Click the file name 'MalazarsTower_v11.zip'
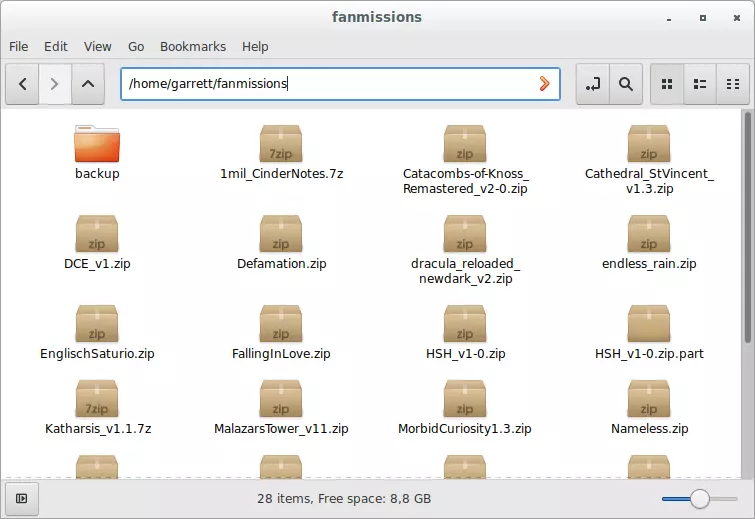The width and height of the screenshot is (755, 519). pos(281,428)
